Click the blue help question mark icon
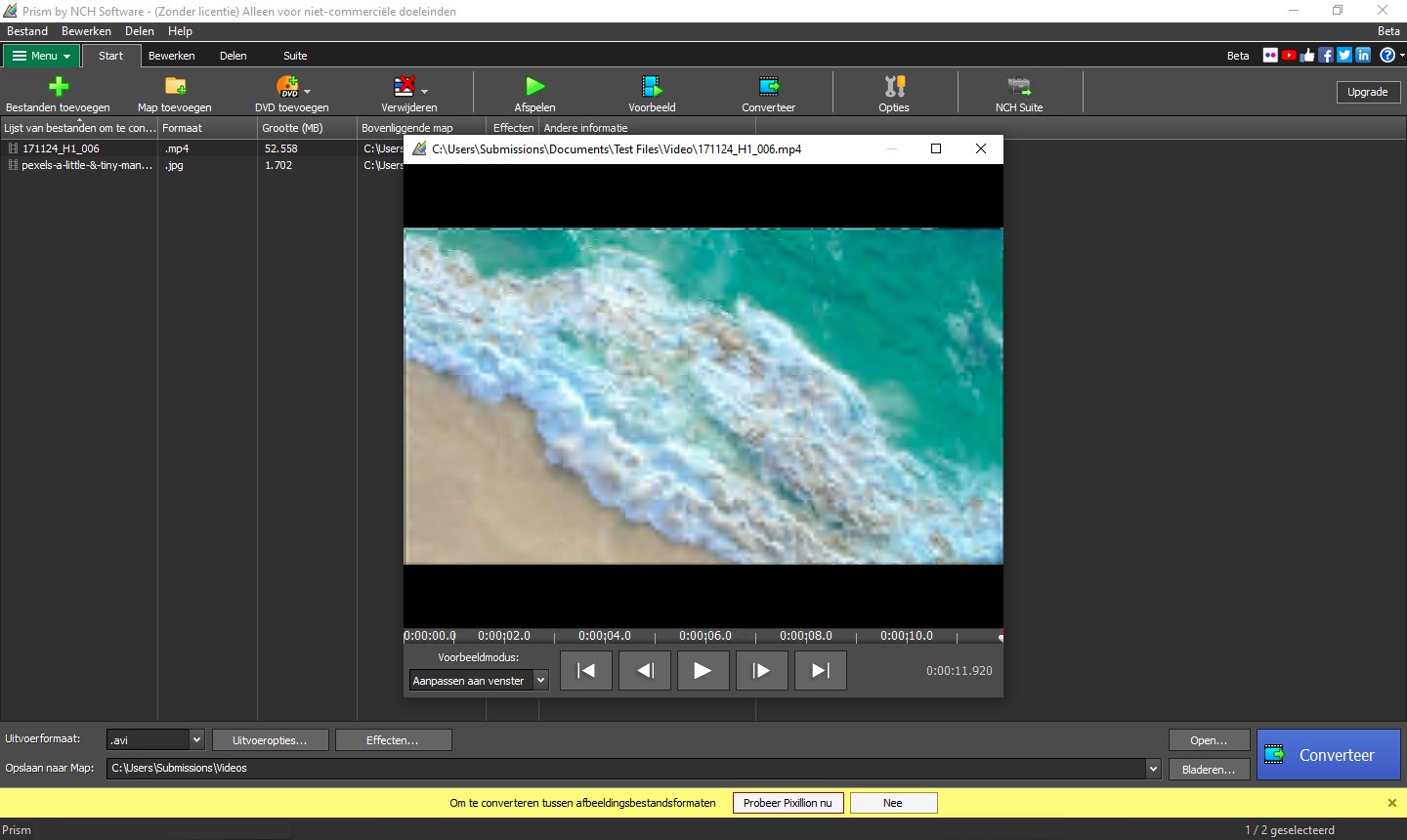Image resolution: width=1407 pixels, height=840 pixels. point(1386,56)
